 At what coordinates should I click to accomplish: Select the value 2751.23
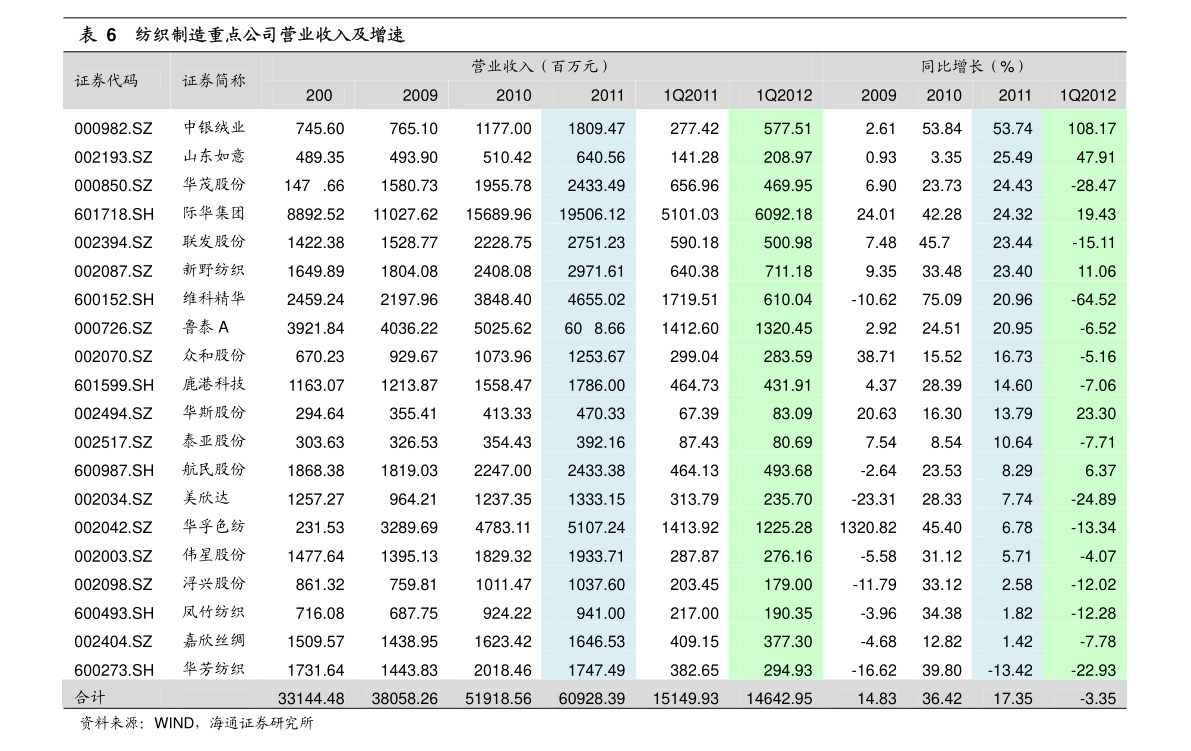click(x=596, y=243)
